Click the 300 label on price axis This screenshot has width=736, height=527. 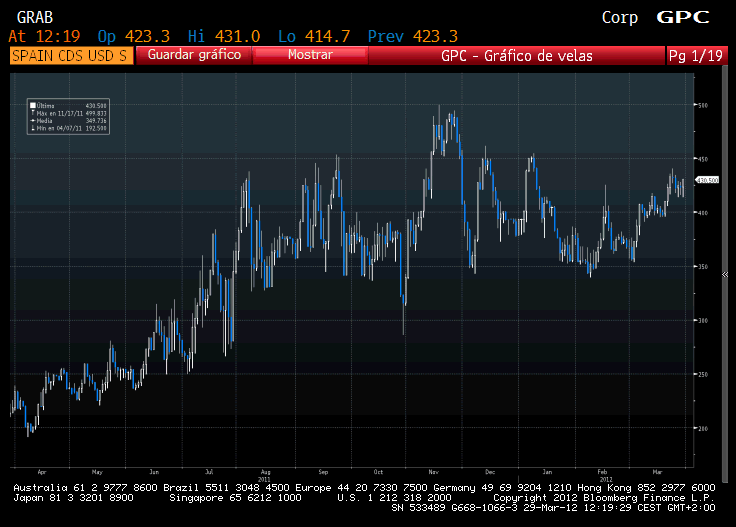703,321
